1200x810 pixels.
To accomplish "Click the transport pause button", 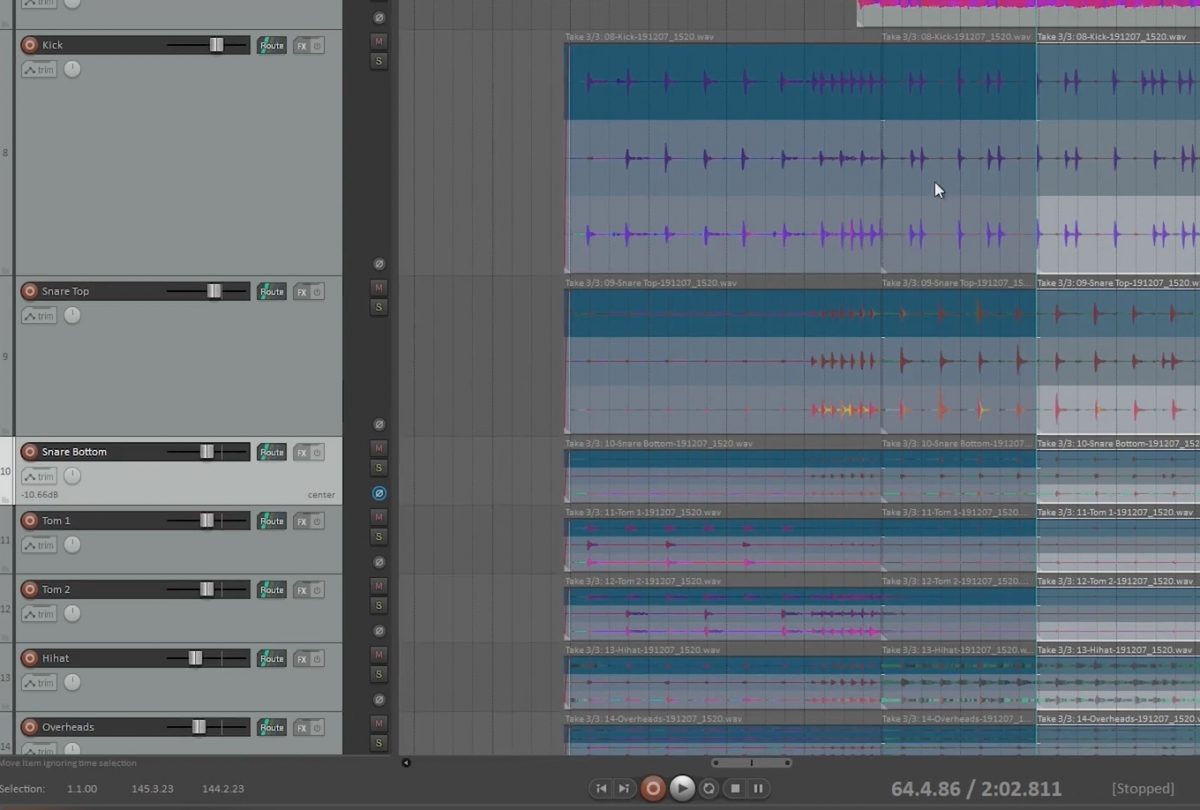I will point(759,788).
